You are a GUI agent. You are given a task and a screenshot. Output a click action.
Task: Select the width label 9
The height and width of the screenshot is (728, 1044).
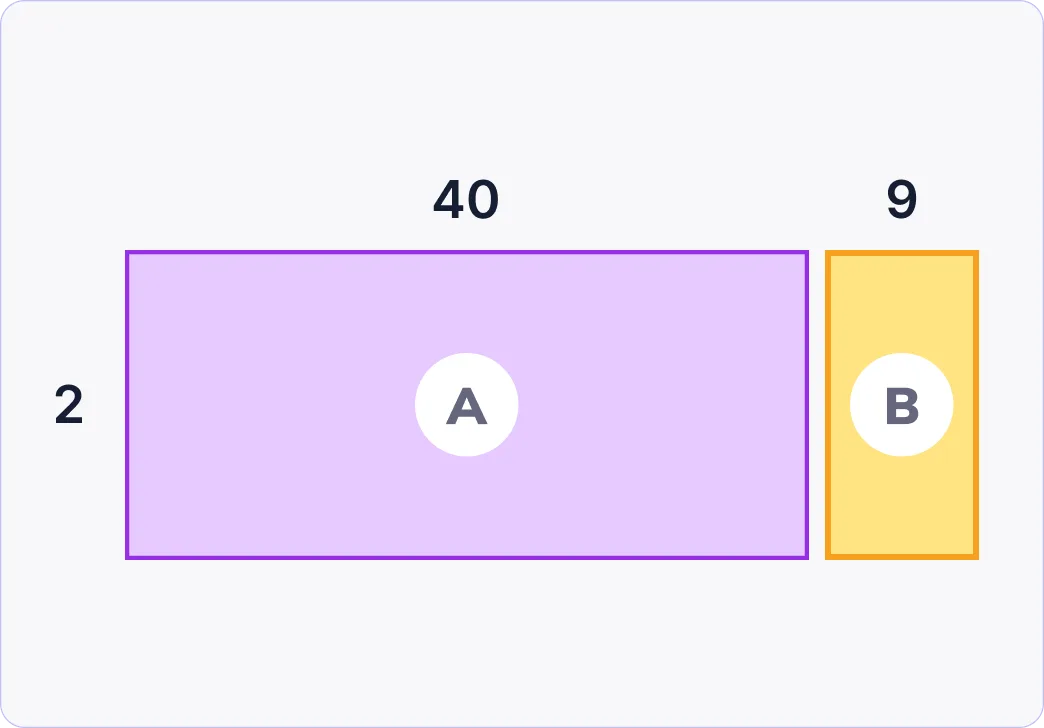pos(901,201)
